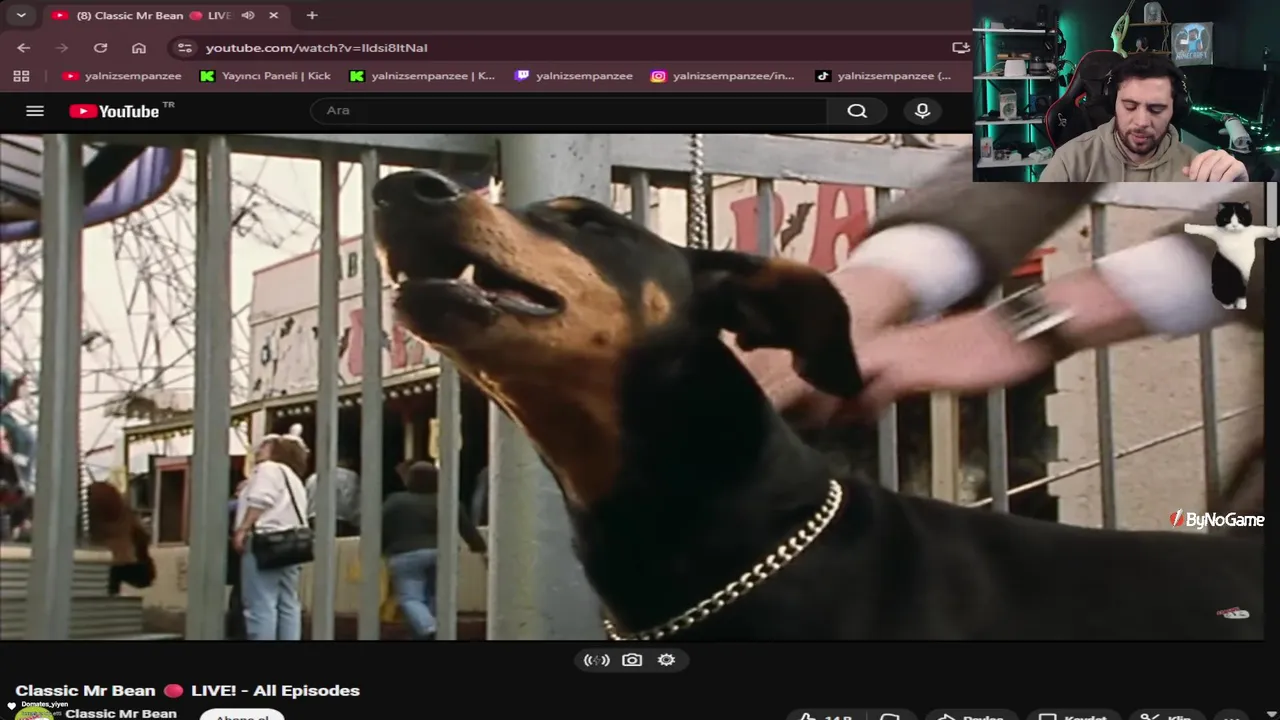The image size is (1280, 720).
Task: Open the TikTok yalnizsempanzee bookmark
Action: (x=884, y=76)
